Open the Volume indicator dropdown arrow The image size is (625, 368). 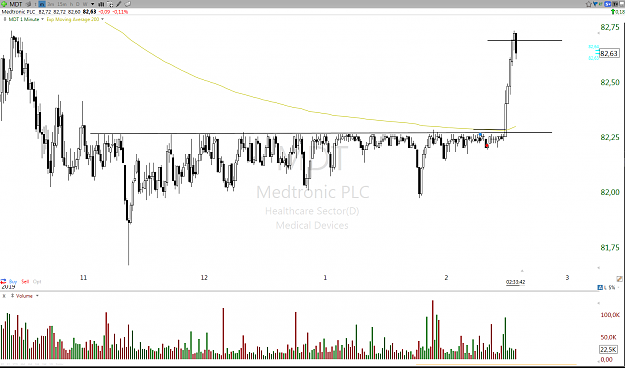(37, 296)
